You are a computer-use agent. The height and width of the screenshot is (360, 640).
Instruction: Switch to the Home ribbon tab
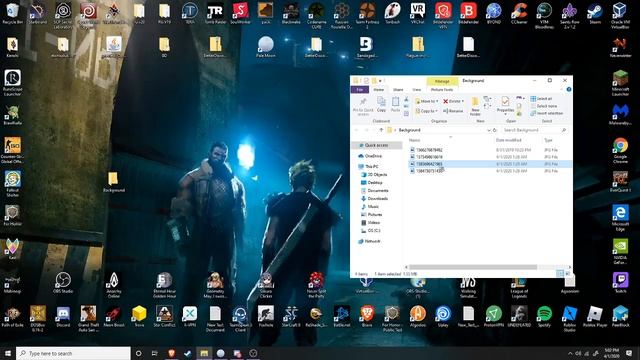(379, 90)
